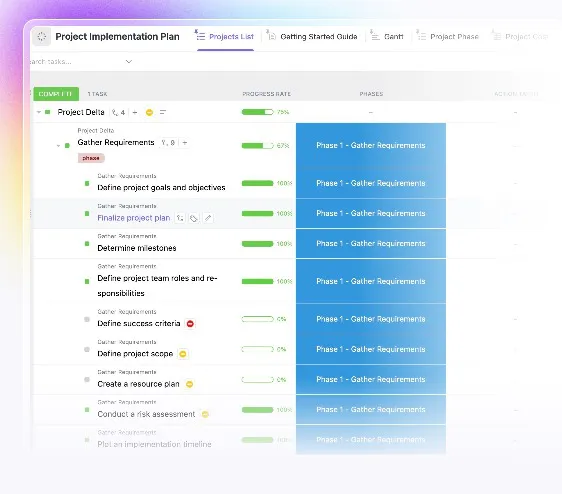Viewport: 562px width, 494px height.
Task: Add a subtask to Gather Requirements using plus
Action: (185, 143)
